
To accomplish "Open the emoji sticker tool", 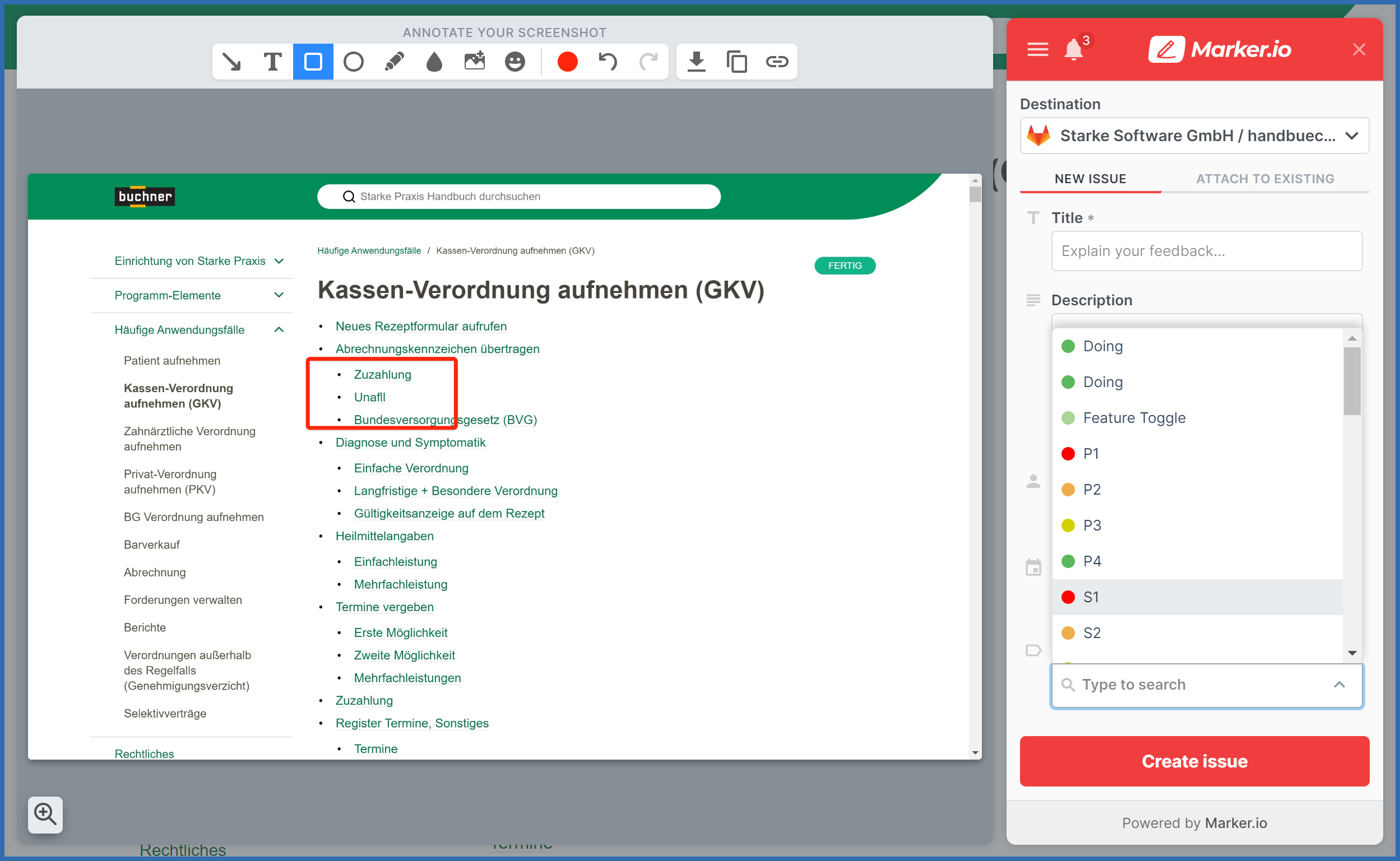I will click(x=514, y=62).
